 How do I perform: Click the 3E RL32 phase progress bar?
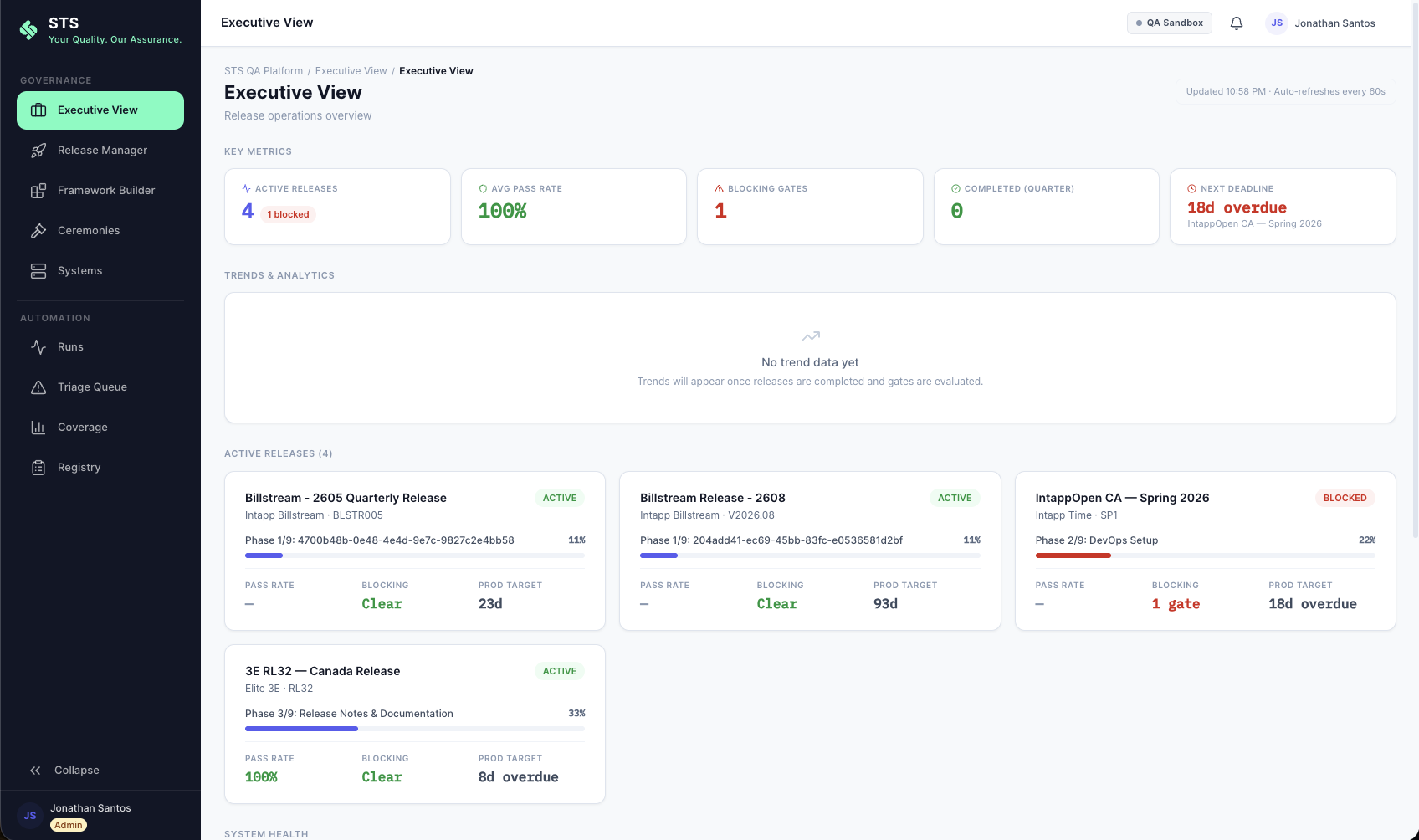(414, 729)
